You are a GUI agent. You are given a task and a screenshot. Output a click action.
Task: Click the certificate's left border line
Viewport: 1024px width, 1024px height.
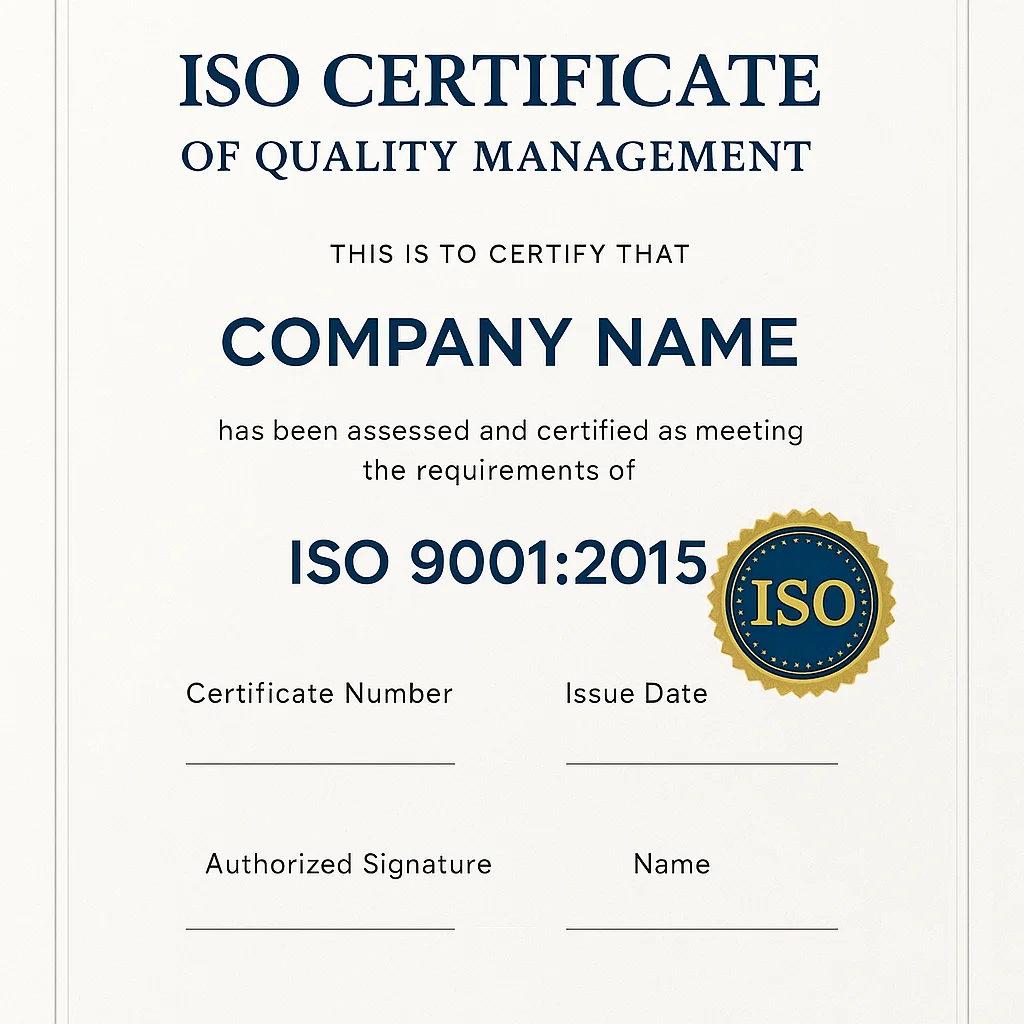click(62, 512)
